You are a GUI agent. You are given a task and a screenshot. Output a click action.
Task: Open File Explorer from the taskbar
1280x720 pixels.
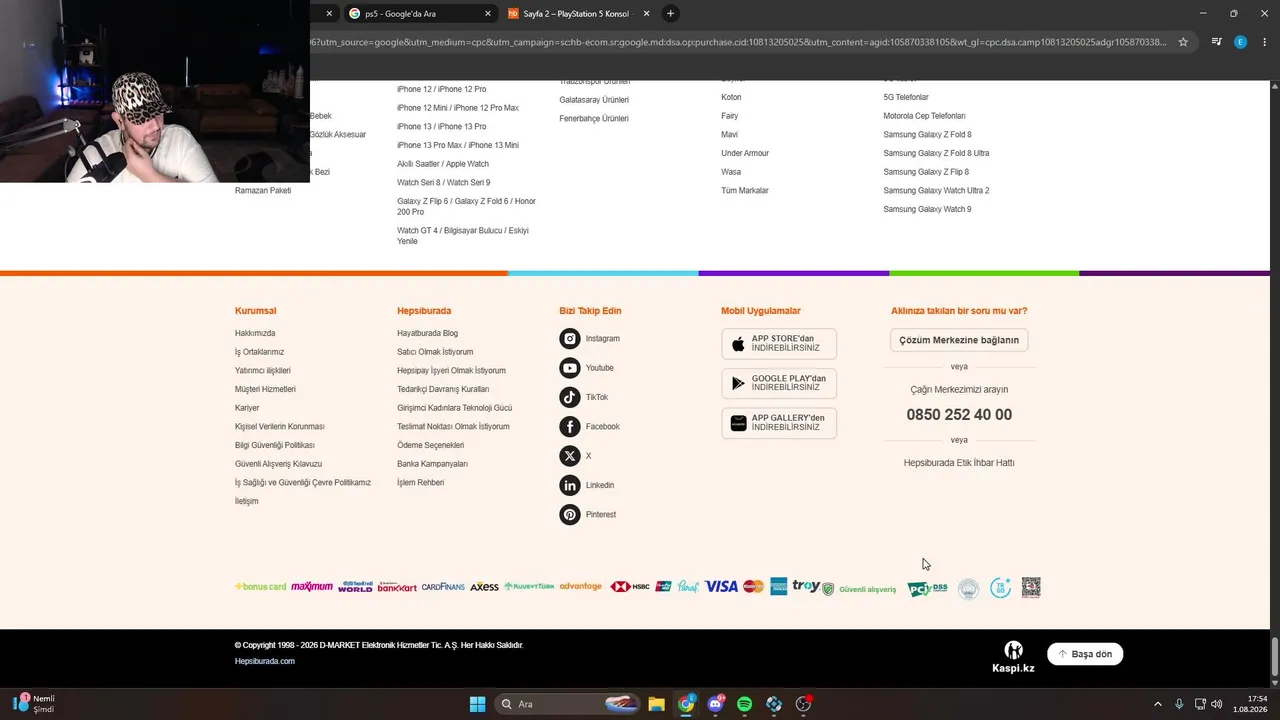point(656,704)
